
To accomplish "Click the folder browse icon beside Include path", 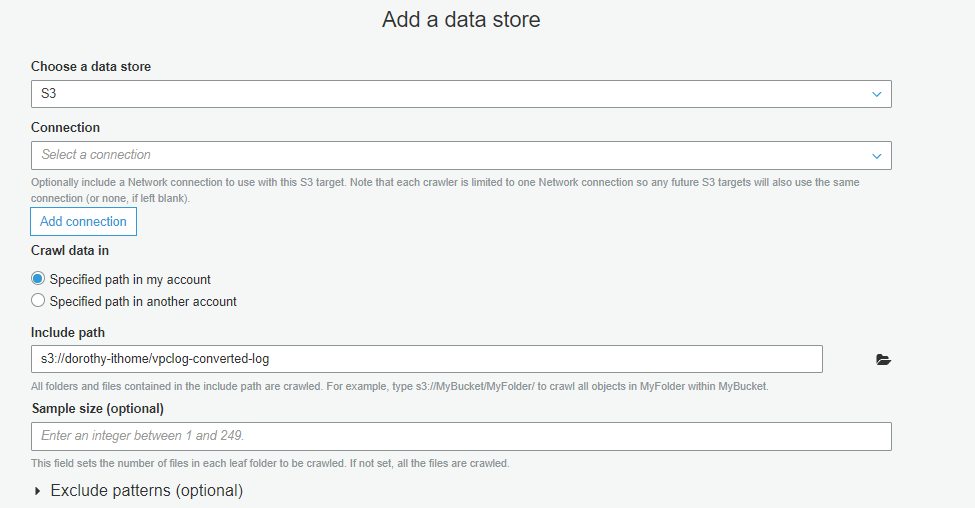I will click(882, 360).
